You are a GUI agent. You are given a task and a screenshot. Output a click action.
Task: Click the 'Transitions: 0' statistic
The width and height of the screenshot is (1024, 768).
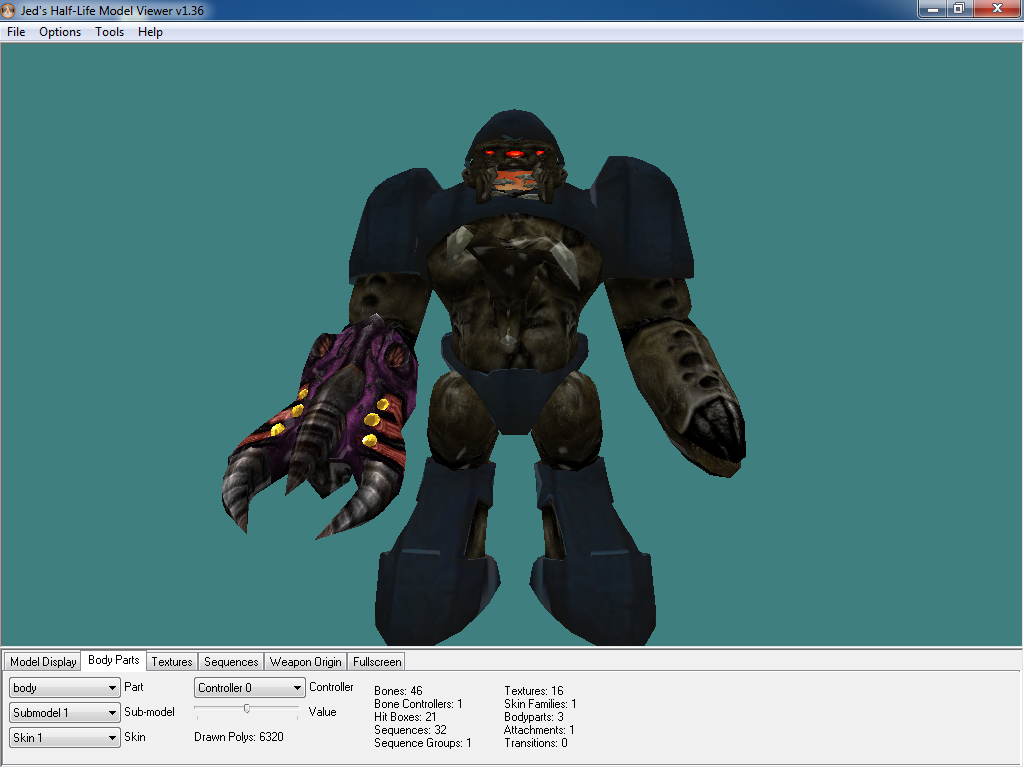click(536, 743)
